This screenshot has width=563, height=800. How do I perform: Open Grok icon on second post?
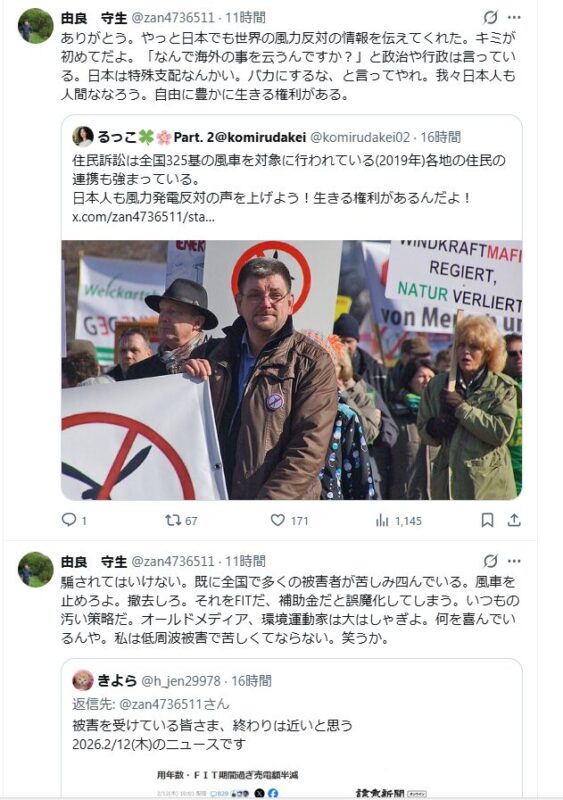click(x=491, y=561)
